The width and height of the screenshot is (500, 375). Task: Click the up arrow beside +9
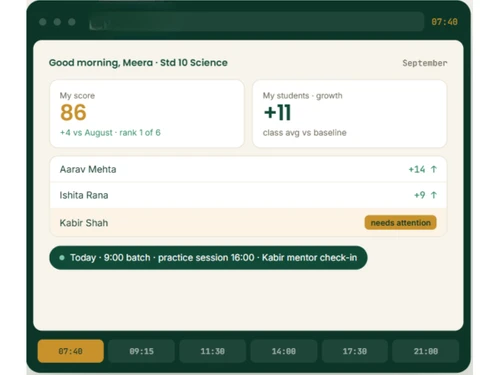[433, 195]
